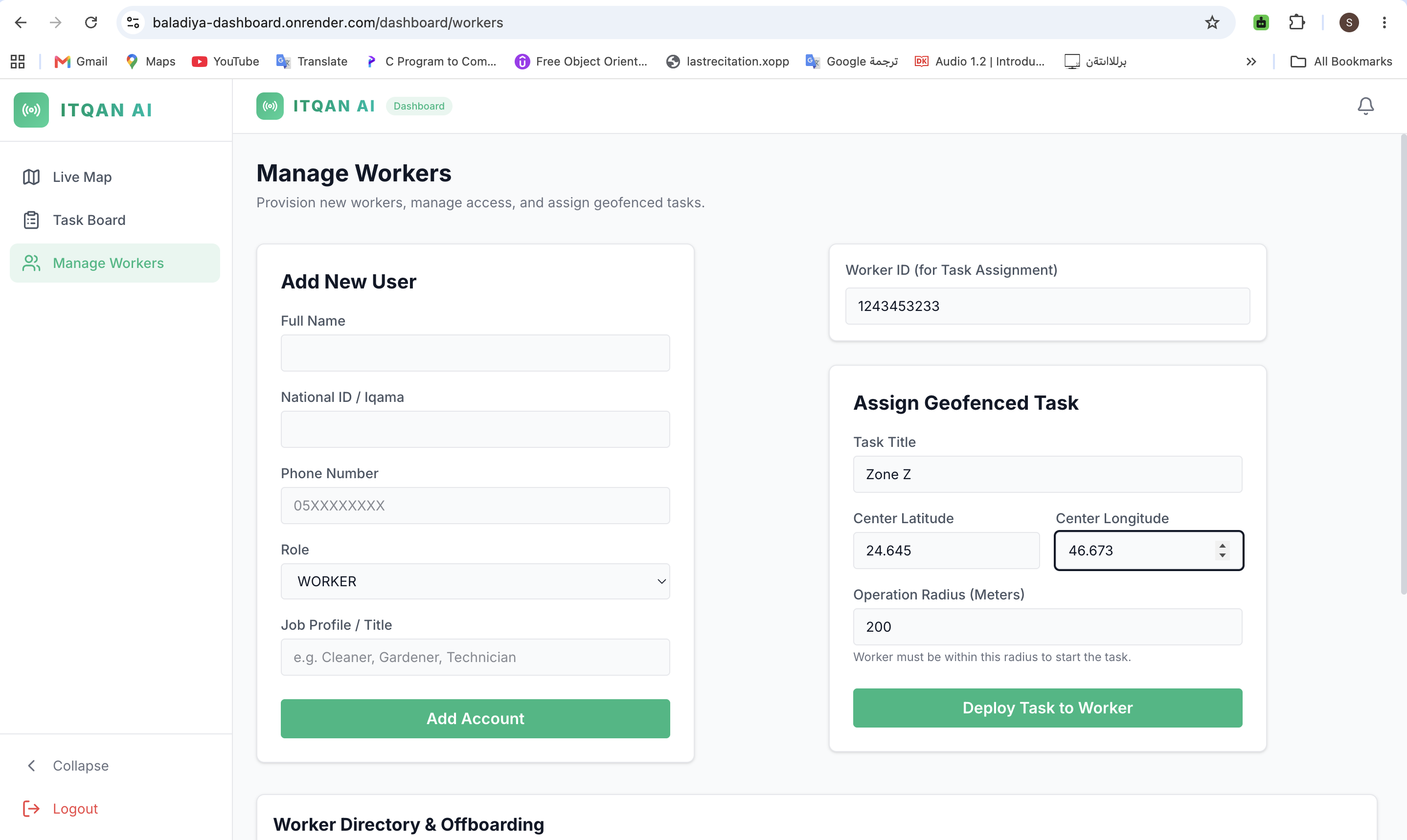This screenshot has height=840, width=1407.
Task: Go forward in browser
Action: tap(55, 22)
